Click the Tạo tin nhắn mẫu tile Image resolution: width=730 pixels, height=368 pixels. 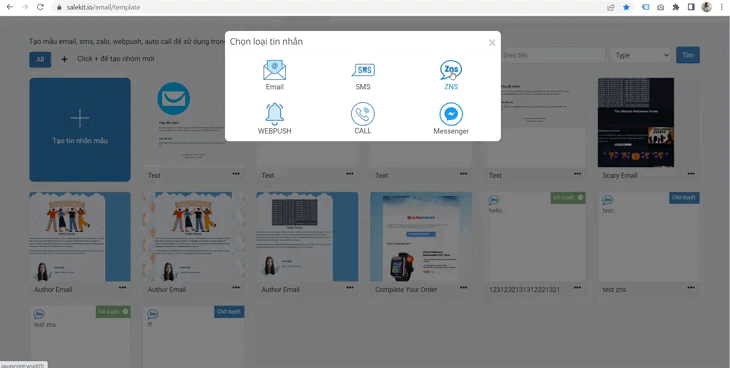point(80,129)
